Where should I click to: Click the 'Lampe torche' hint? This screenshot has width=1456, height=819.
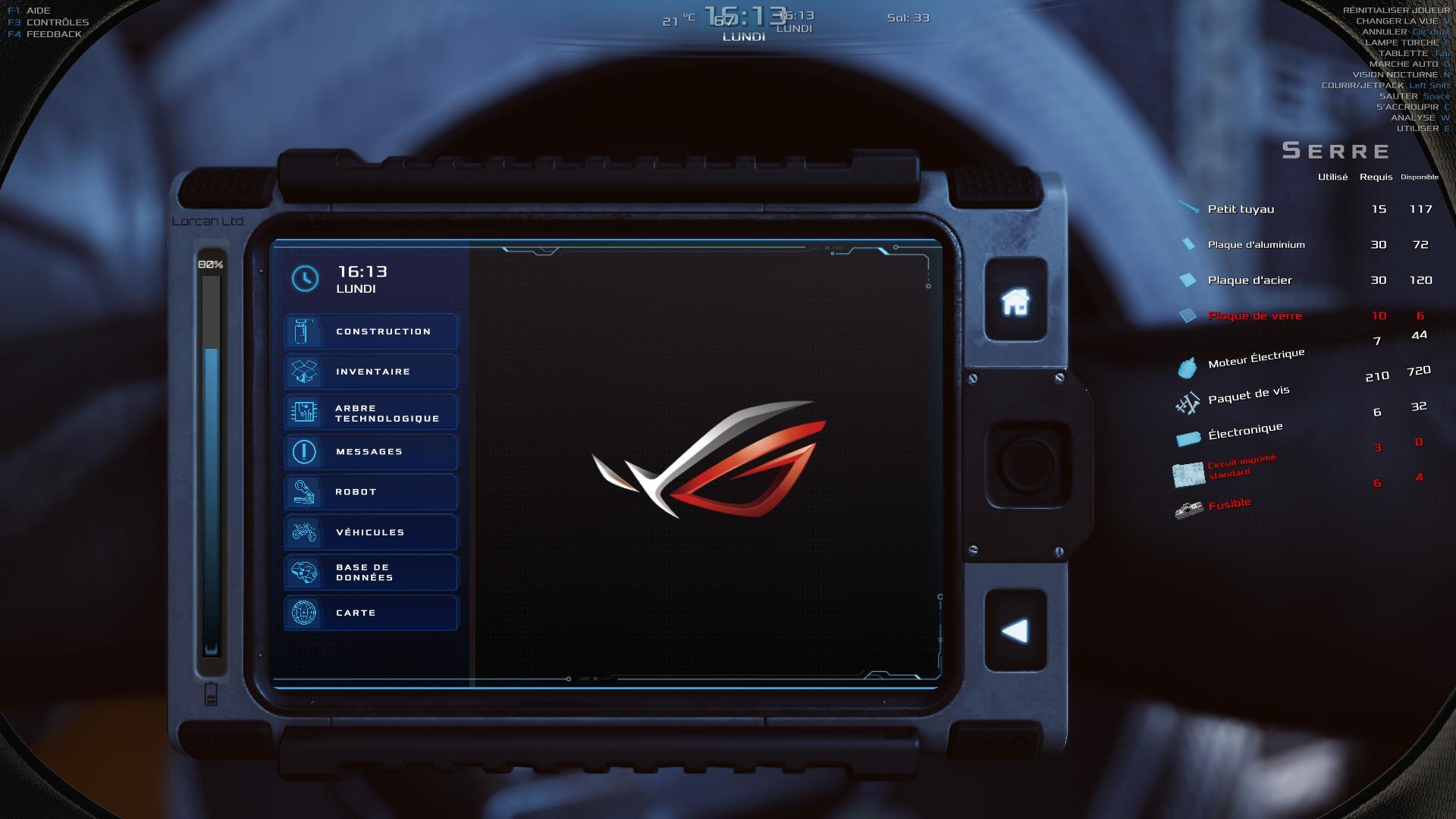[1407, 42]
